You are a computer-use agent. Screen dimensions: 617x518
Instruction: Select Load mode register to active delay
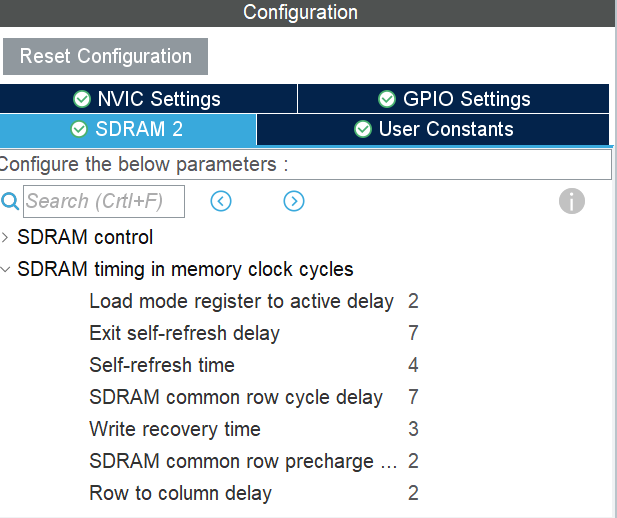(240, 301)
